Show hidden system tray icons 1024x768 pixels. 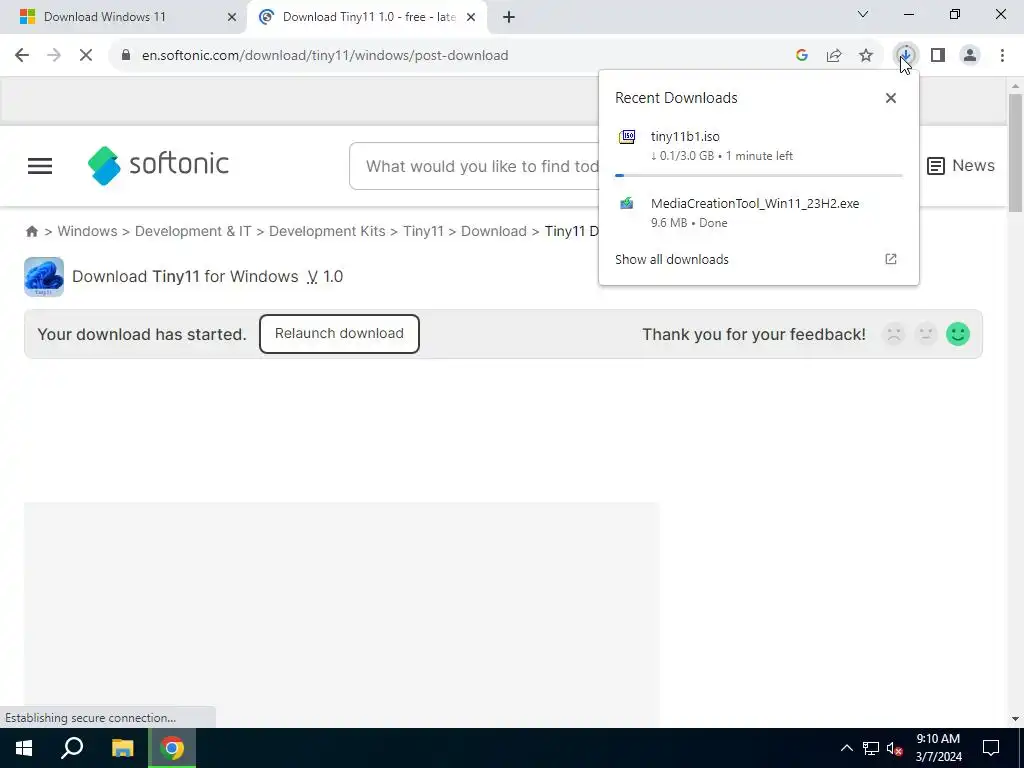[846, 748]
